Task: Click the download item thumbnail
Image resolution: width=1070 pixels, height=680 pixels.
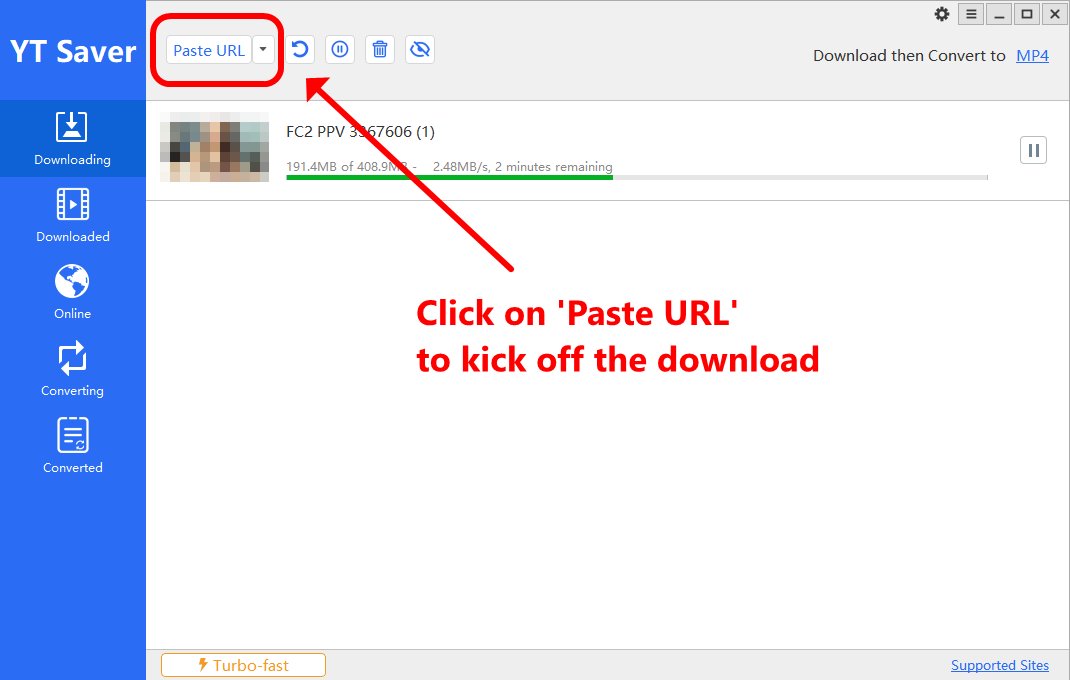Action: tap(214, 147)
